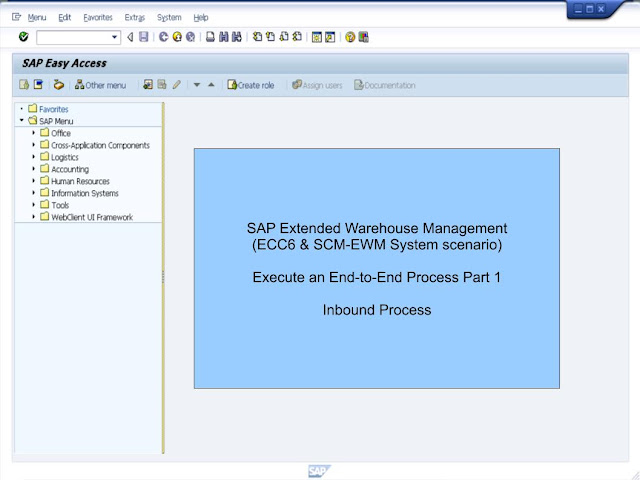Select the SAP Menu tree label
Viewport: 640px width, 480px height.
tap(56, 121)
